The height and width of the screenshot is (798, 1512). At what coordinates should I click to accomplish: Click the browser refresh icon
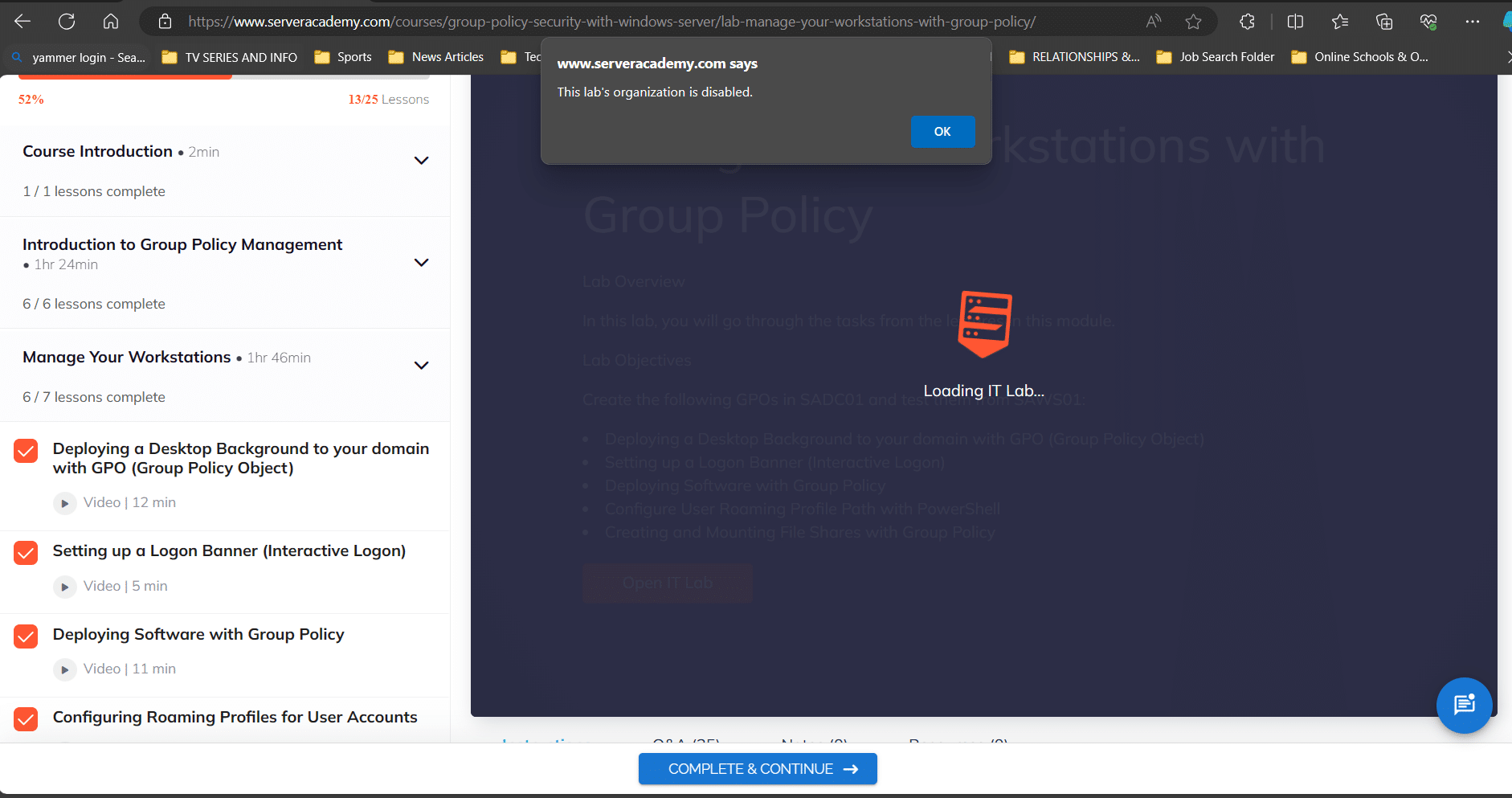67,22
